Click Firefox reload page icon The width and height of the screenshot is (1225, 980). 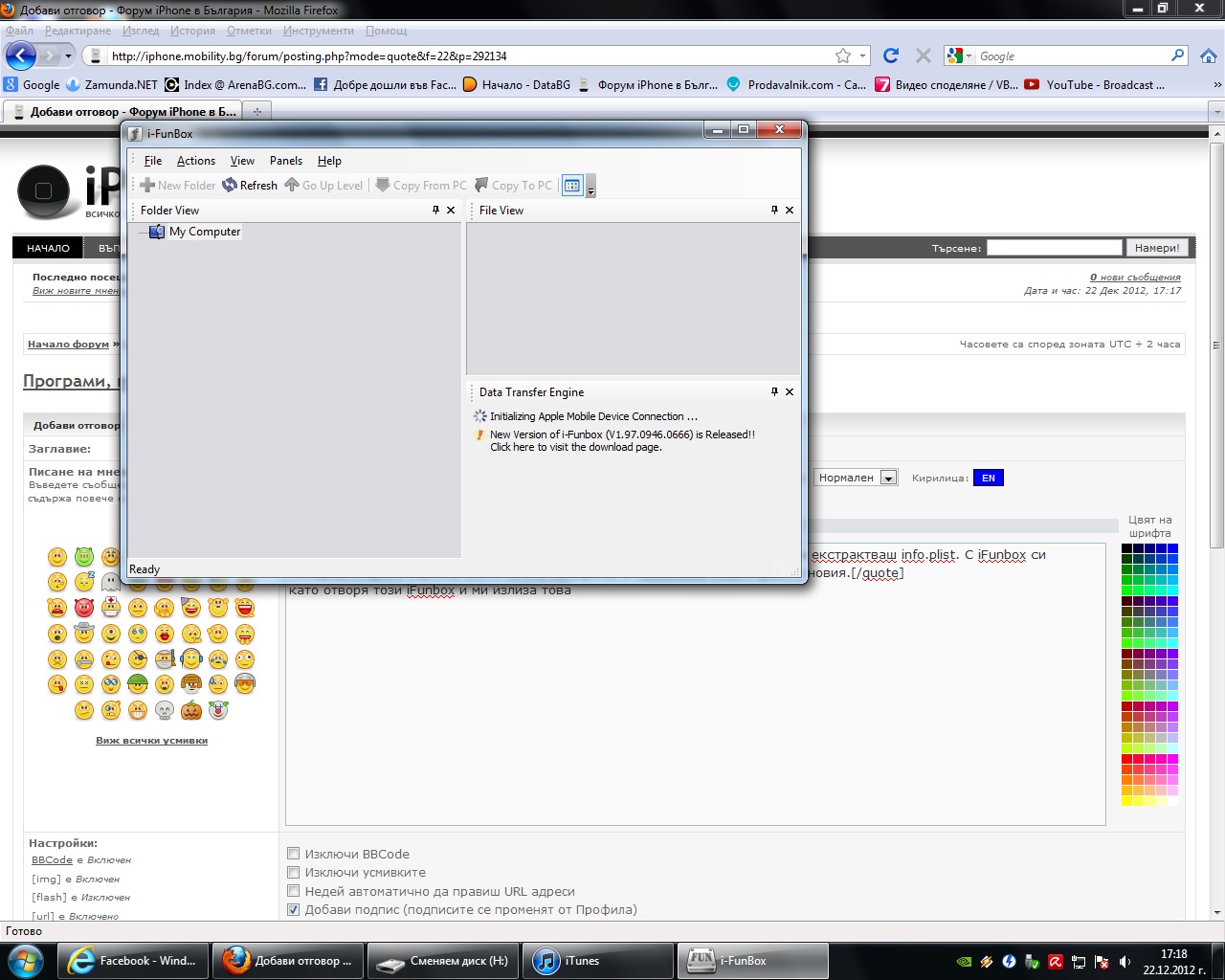(891, 56)
